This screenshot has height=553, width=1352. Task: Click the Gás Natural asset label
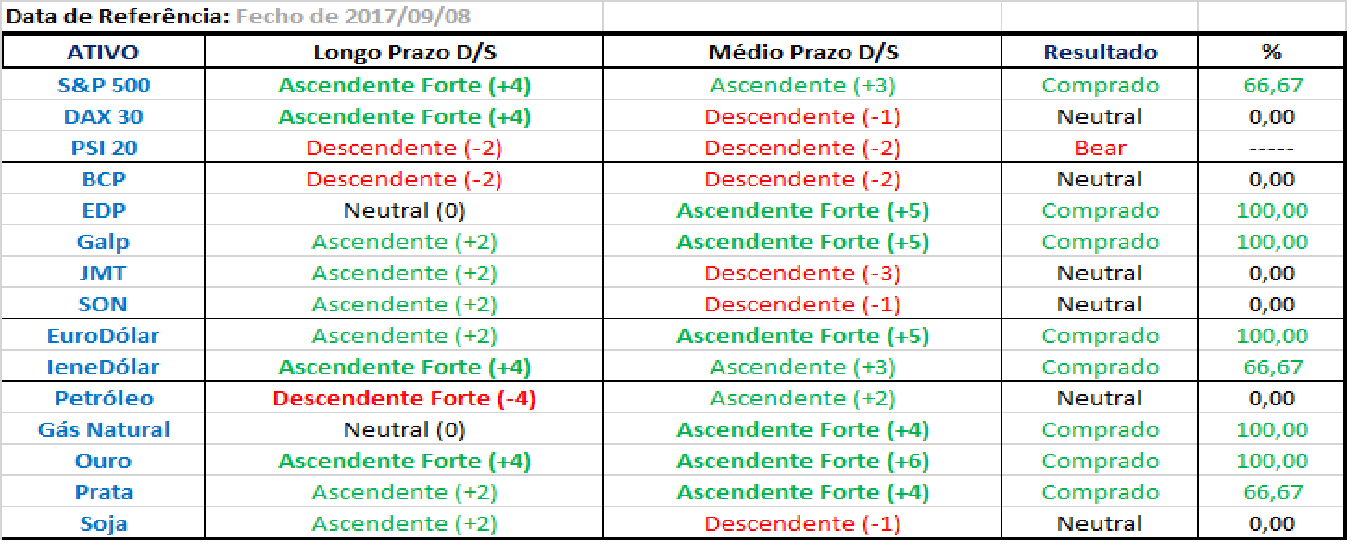(x=103, y=430)
